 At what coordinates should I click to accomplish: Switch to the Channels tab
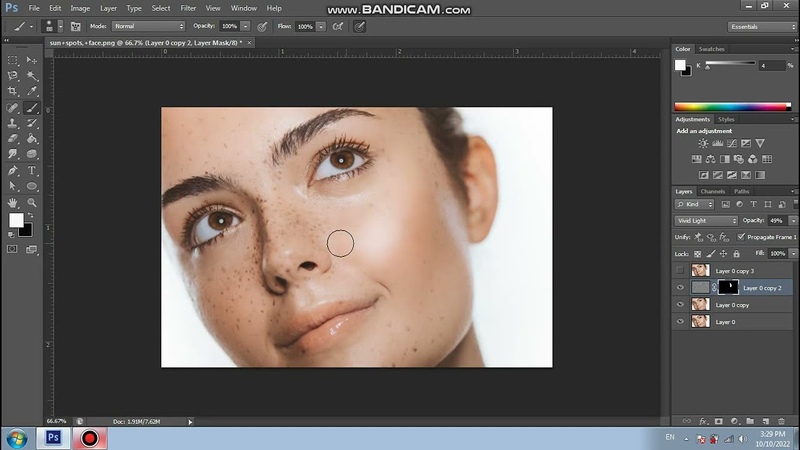click(712, 191)
